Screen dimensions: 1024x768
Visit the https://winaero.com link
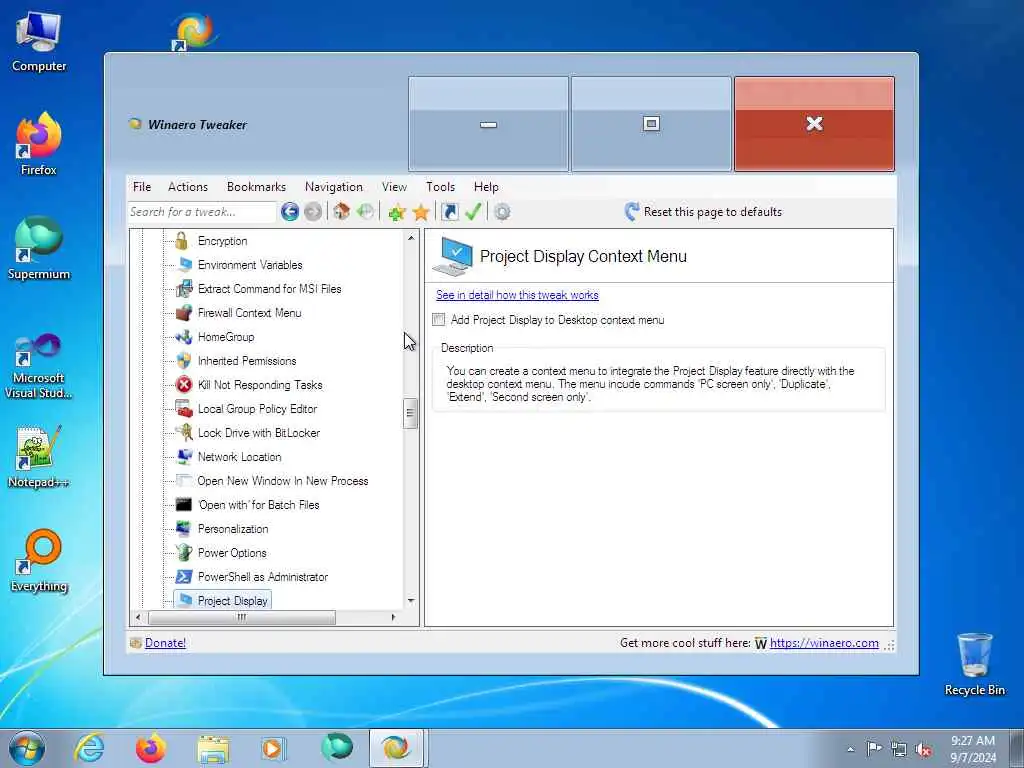824,643
